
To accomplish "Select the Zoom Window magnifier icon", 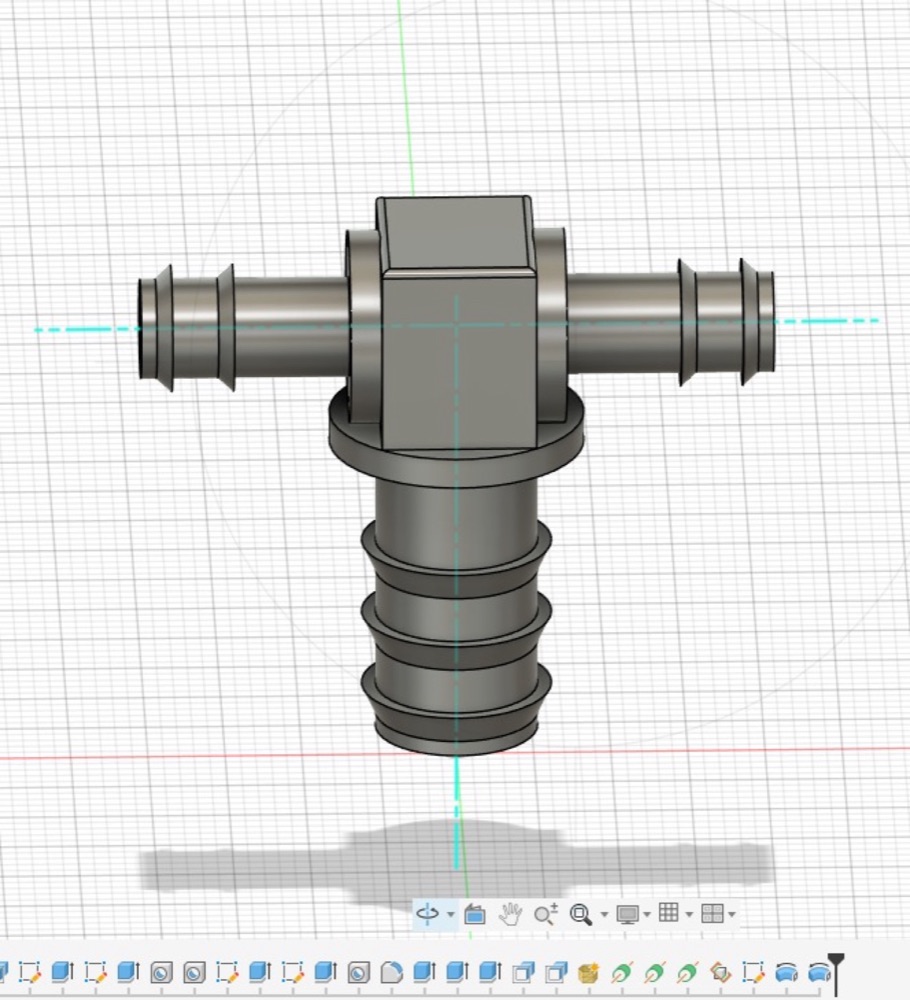I will (580, 915).
